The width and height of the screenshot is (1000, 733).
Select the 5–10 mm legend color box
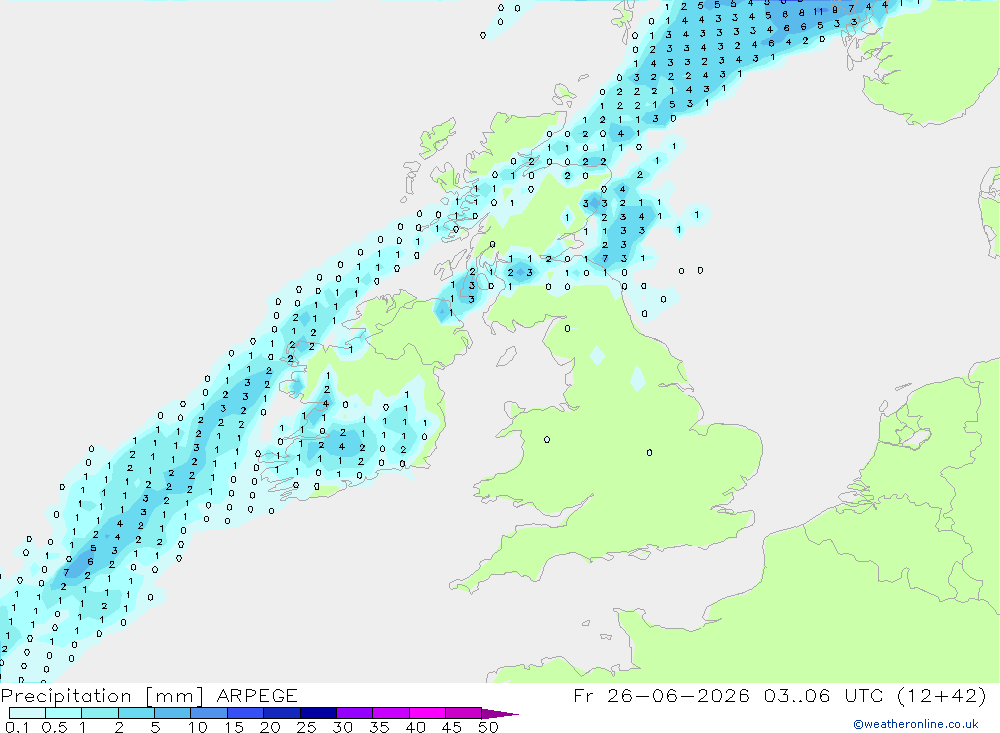[173, 713]
